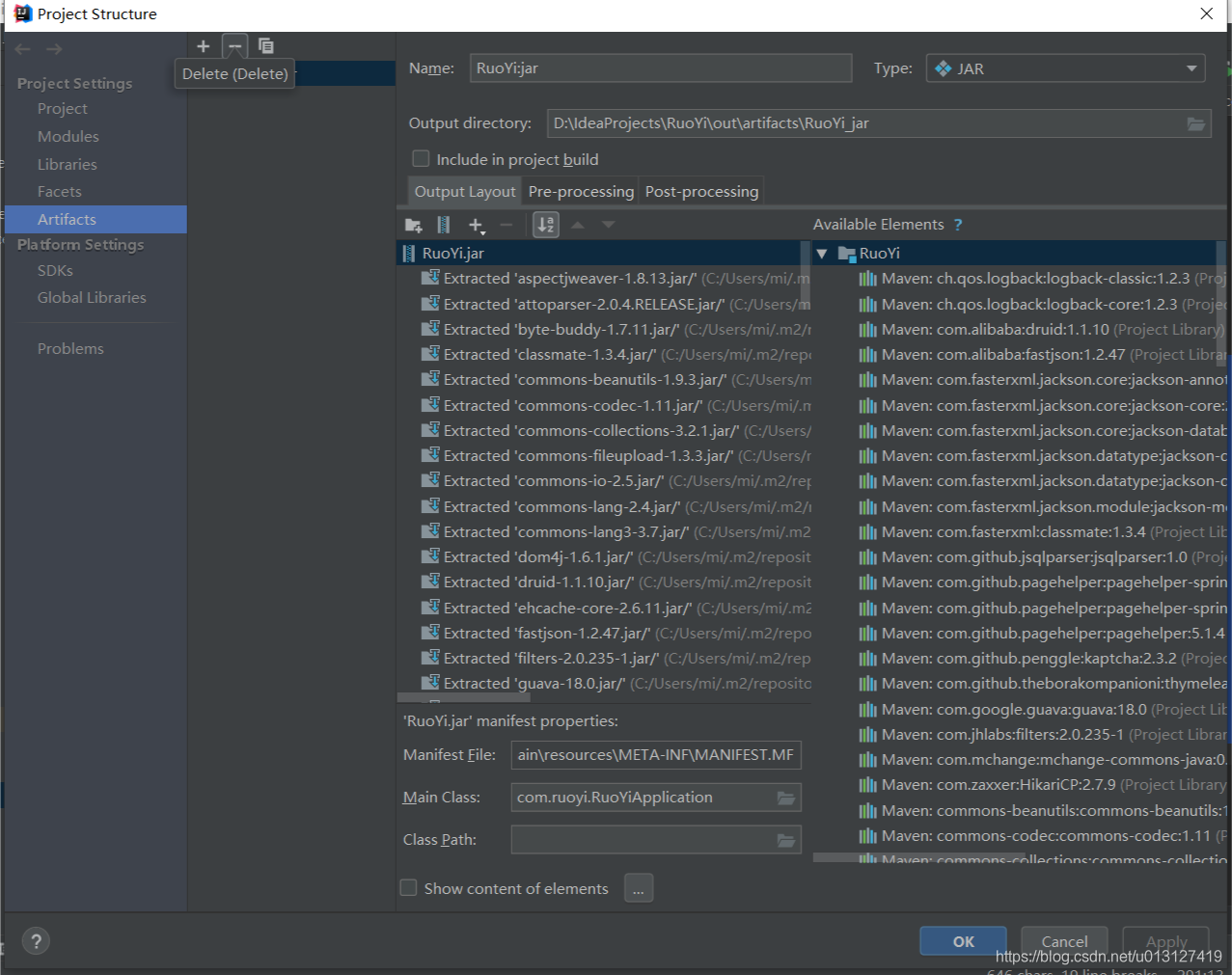Image resolution: width=1232 pixels, height=975 pixels.
Task: Click the Apply button
Action: pos(1166,941)
